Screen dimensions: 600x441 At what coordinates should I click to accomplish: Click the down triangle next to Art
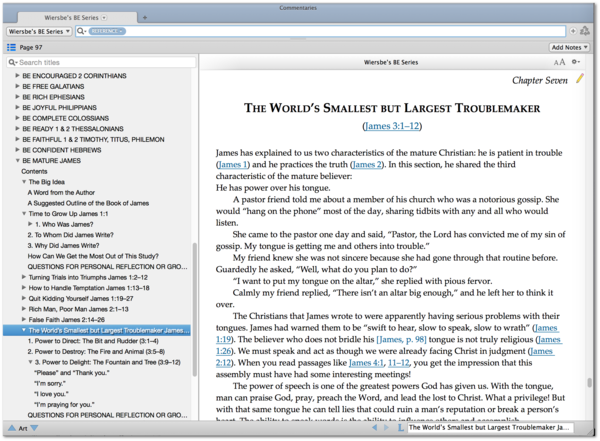[x=34, y=428]
